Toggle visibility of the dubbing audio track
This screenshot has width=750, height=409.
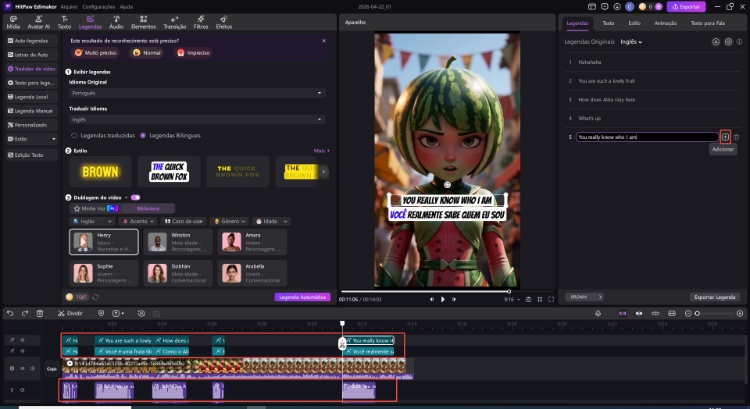(22, 390)
